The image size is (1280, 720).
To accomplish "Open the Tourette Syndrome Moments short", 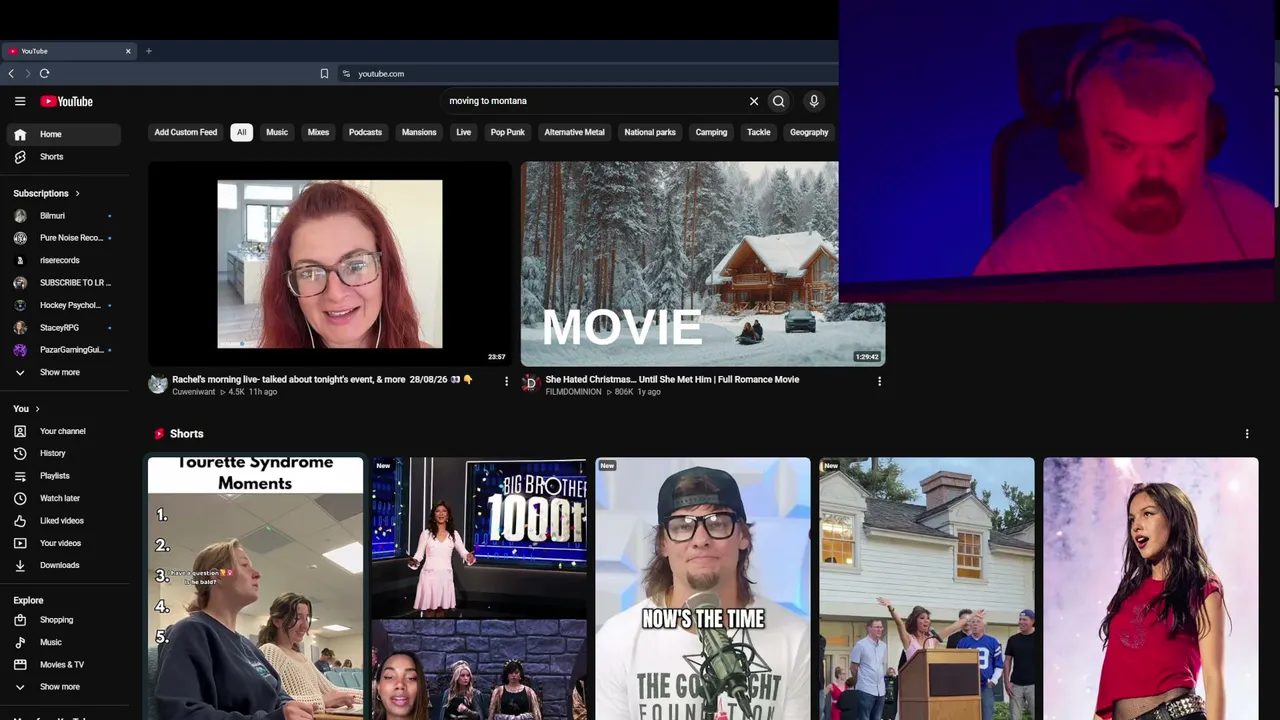I will [x=256, y=588].
